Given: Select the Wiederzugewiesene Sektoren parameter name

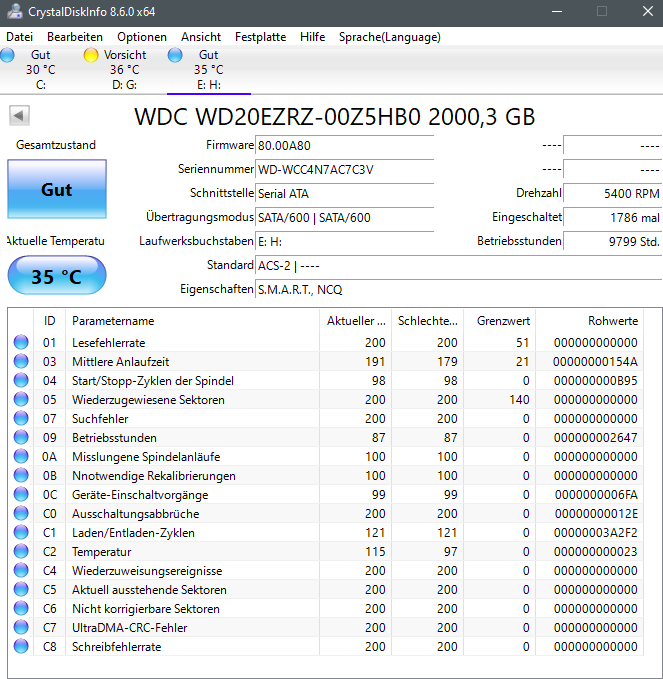Looking at the screenshot, I should [148, 400].
